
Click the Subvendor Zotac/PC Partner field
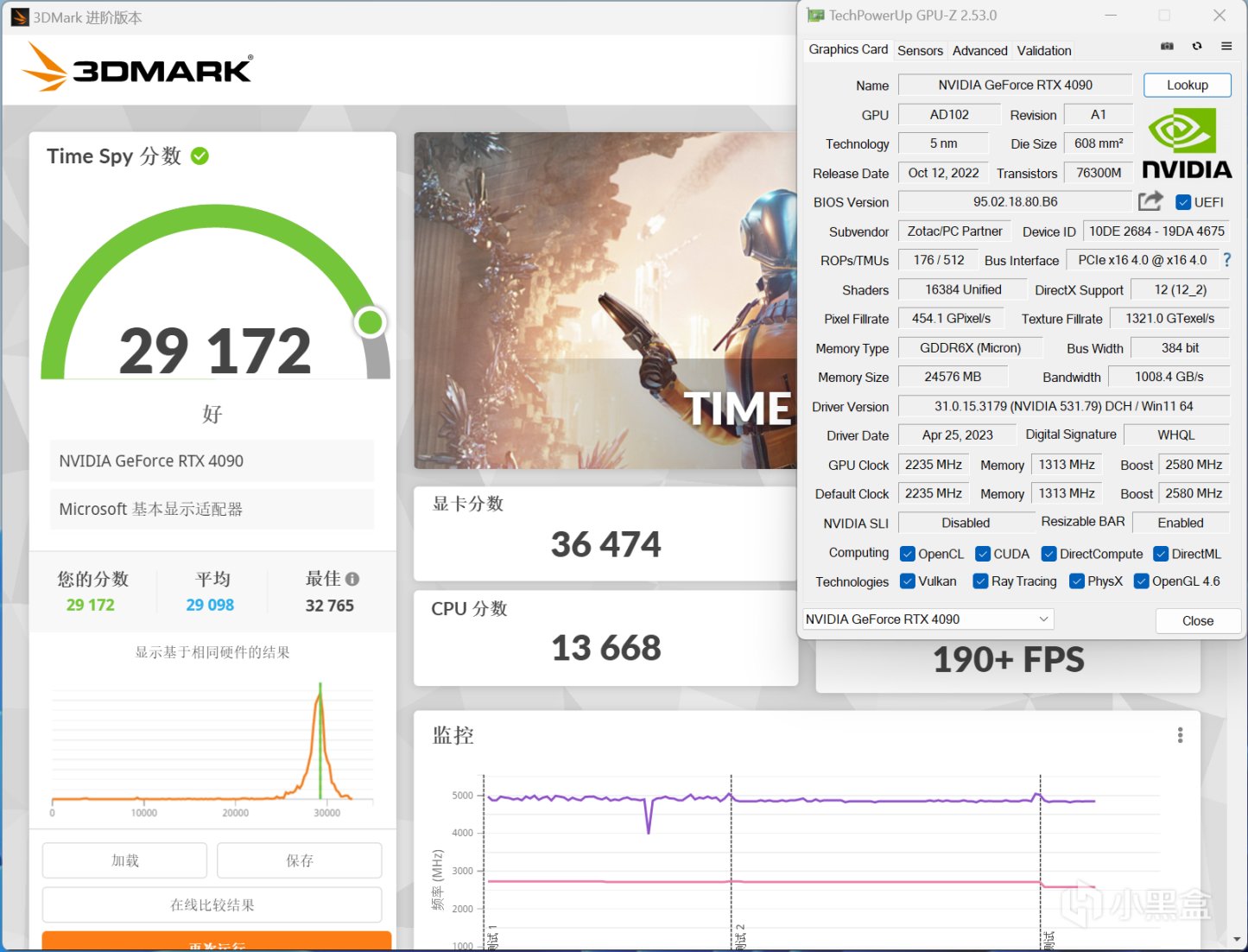click(x=954, y=231)
